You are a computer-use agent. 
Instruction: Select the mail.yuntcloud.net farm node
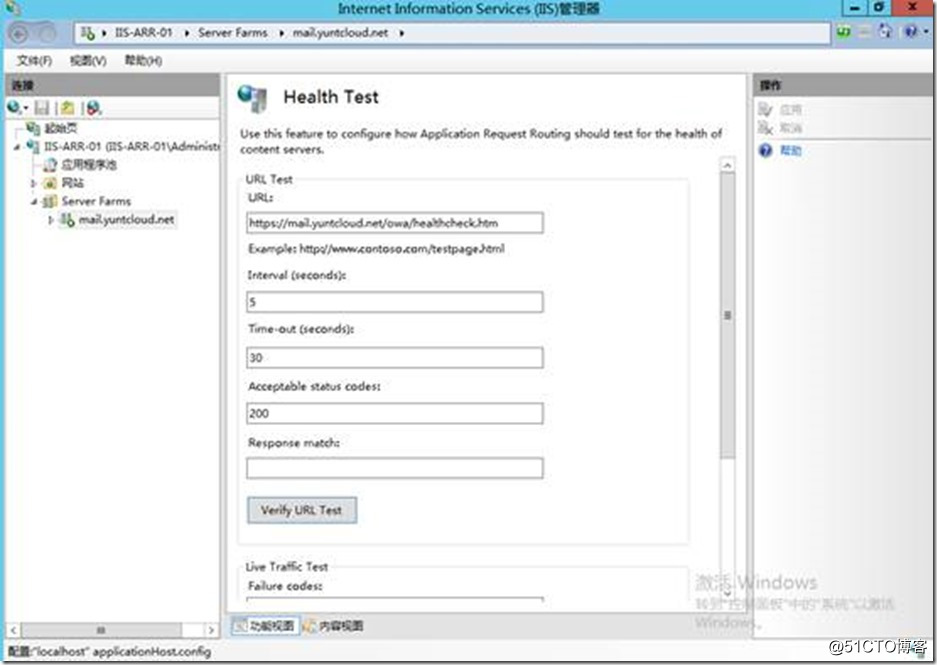coord(127,220)
